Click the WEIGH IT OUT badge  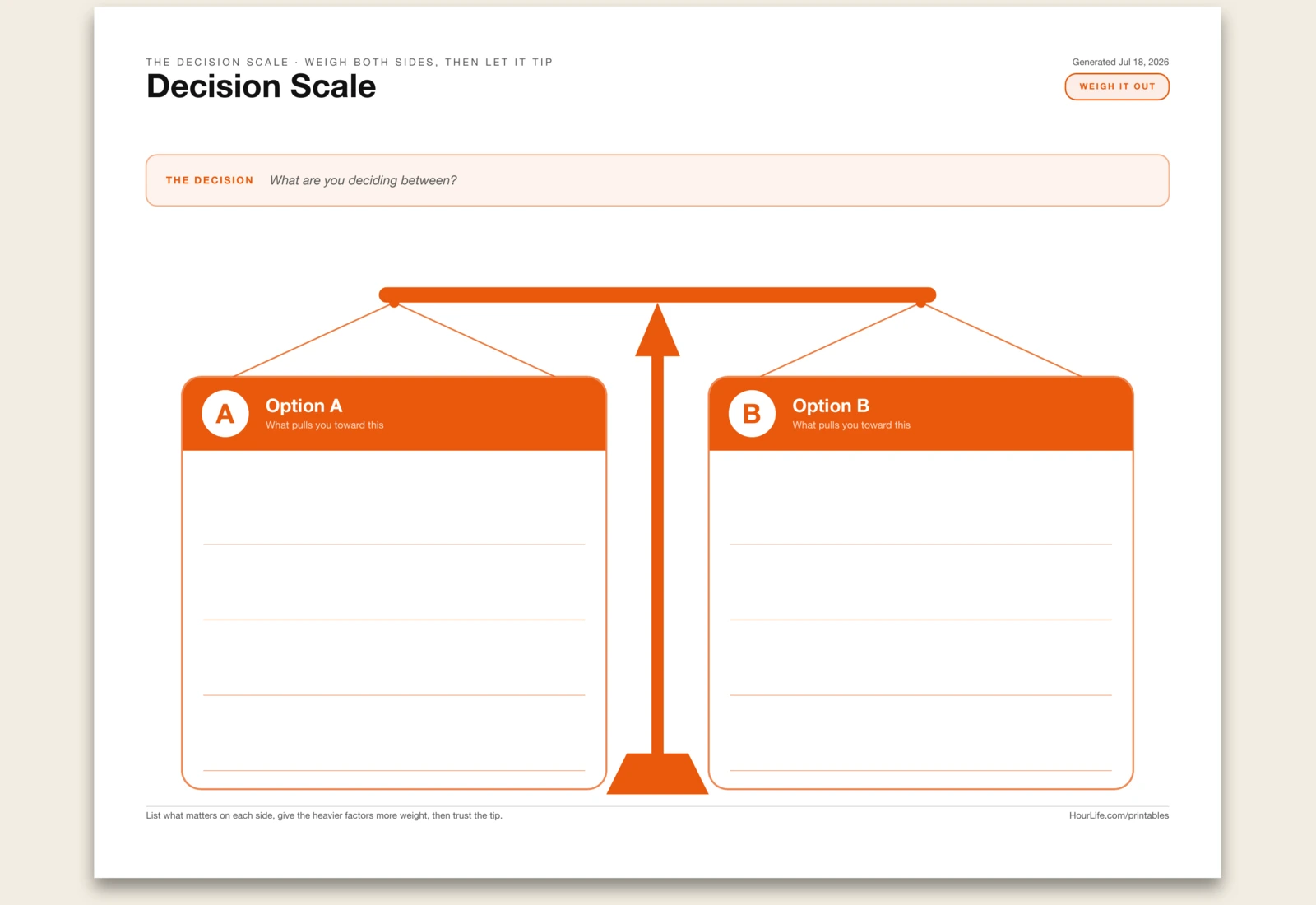[1116, 86]
